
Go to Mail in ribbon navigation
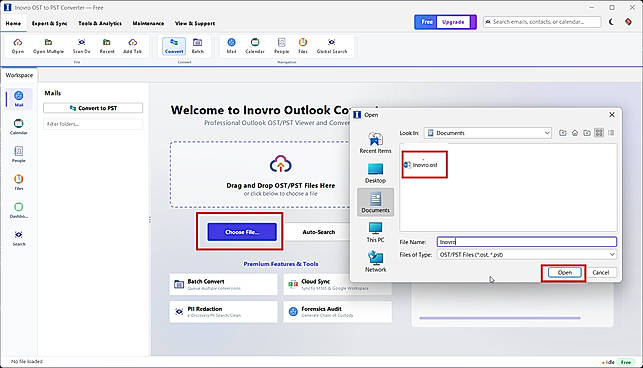click(231, 46)
